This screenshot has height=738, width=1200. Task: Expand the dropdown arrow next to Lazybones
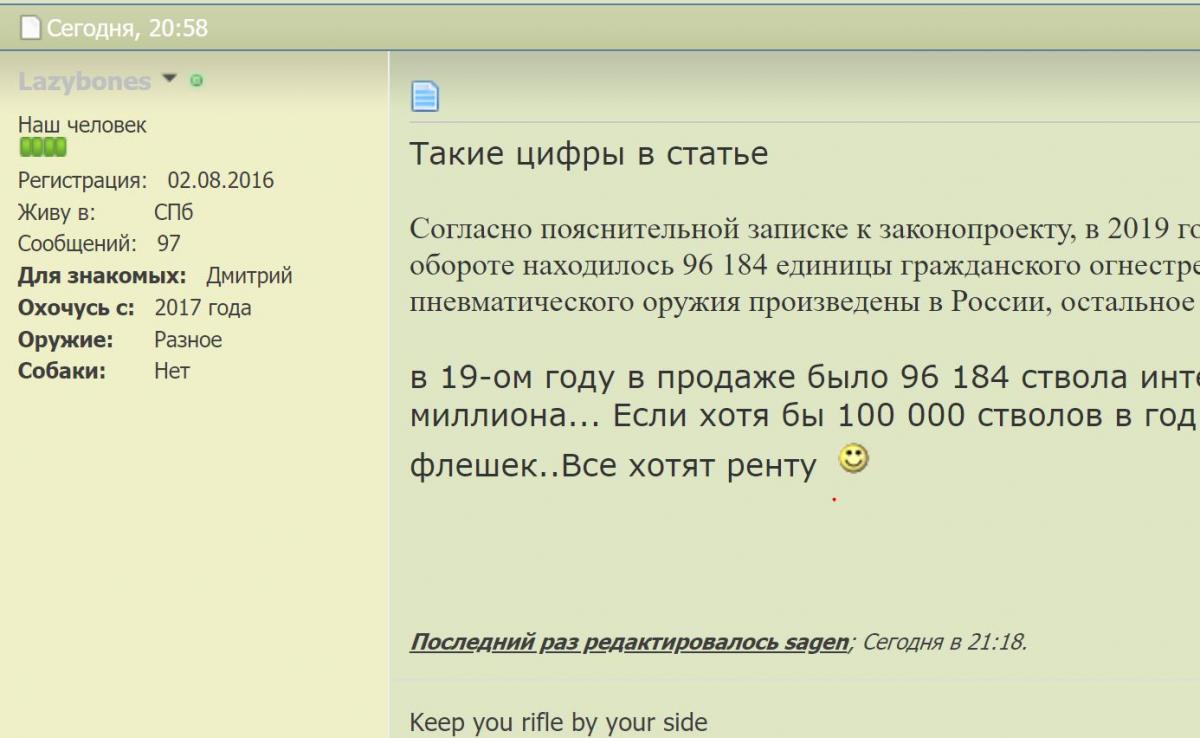pyautogui.click(x=169, y=79)
